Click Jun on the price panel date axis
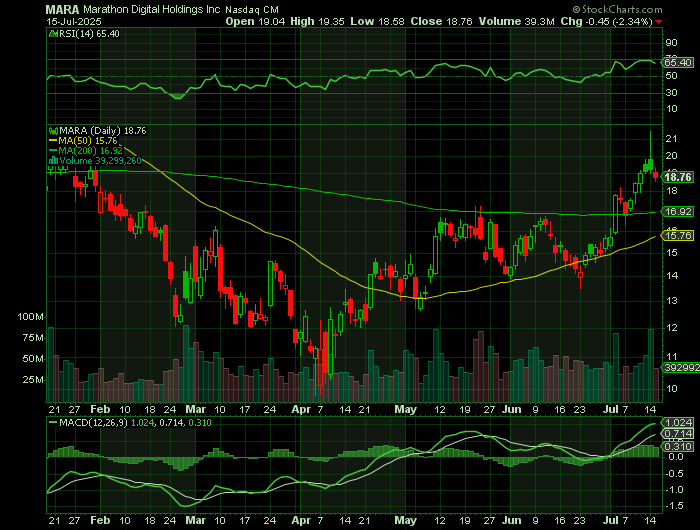 tap(512, 409)
